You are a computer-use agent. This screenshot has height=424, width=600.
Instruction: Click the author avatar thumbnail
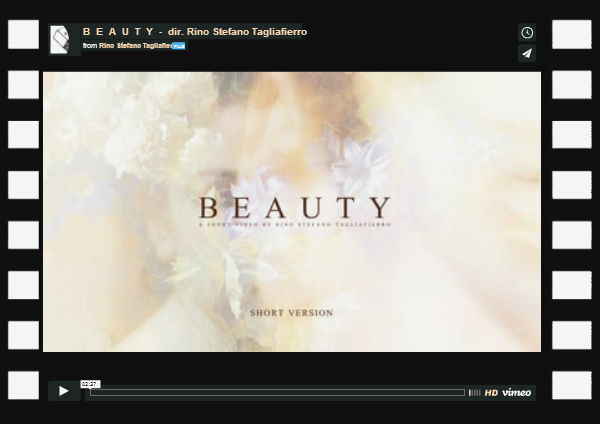click(x=59, y=39)
